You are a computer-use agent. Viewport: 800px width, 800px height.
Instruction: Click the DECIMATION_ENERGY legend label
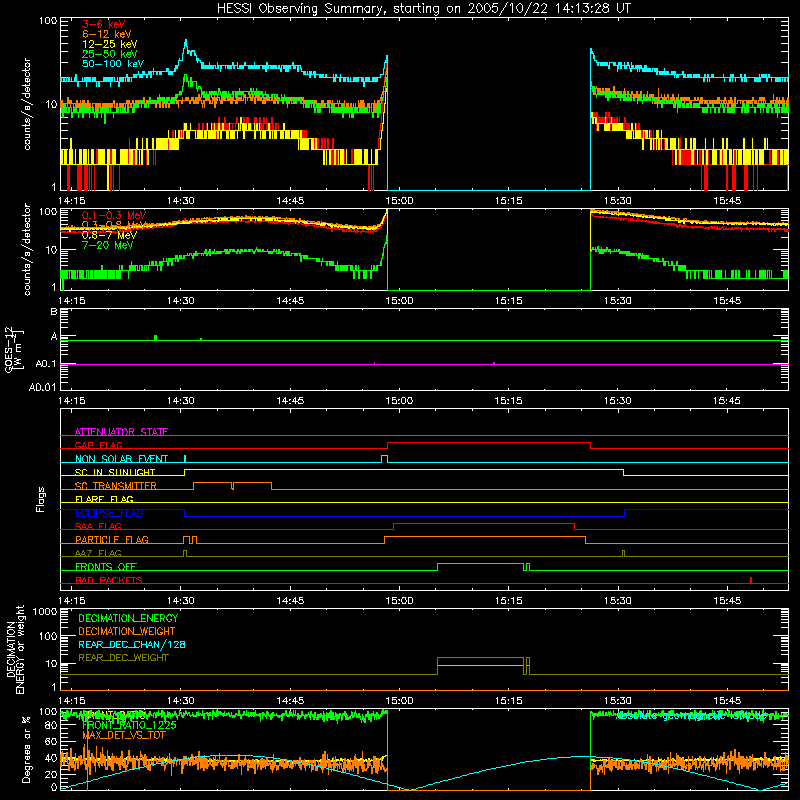[x=128, y=618]
